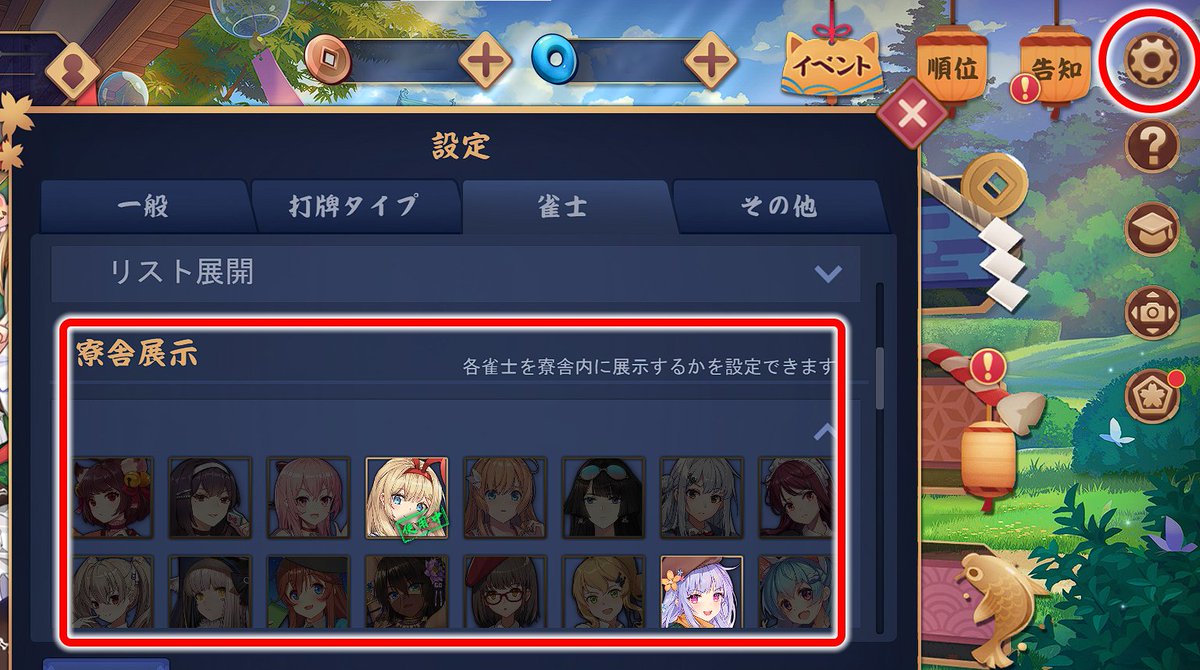Open the 順位 ranking lantern
The width and height of the screenshot is (1200, 670).
coord(951,70)
